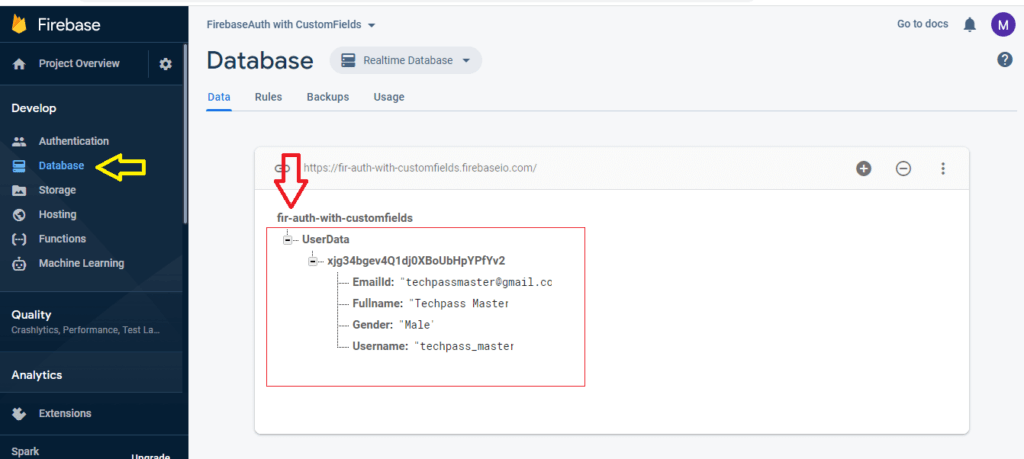
Task: Click the Functions braces icon
Action: coord(20,239)
